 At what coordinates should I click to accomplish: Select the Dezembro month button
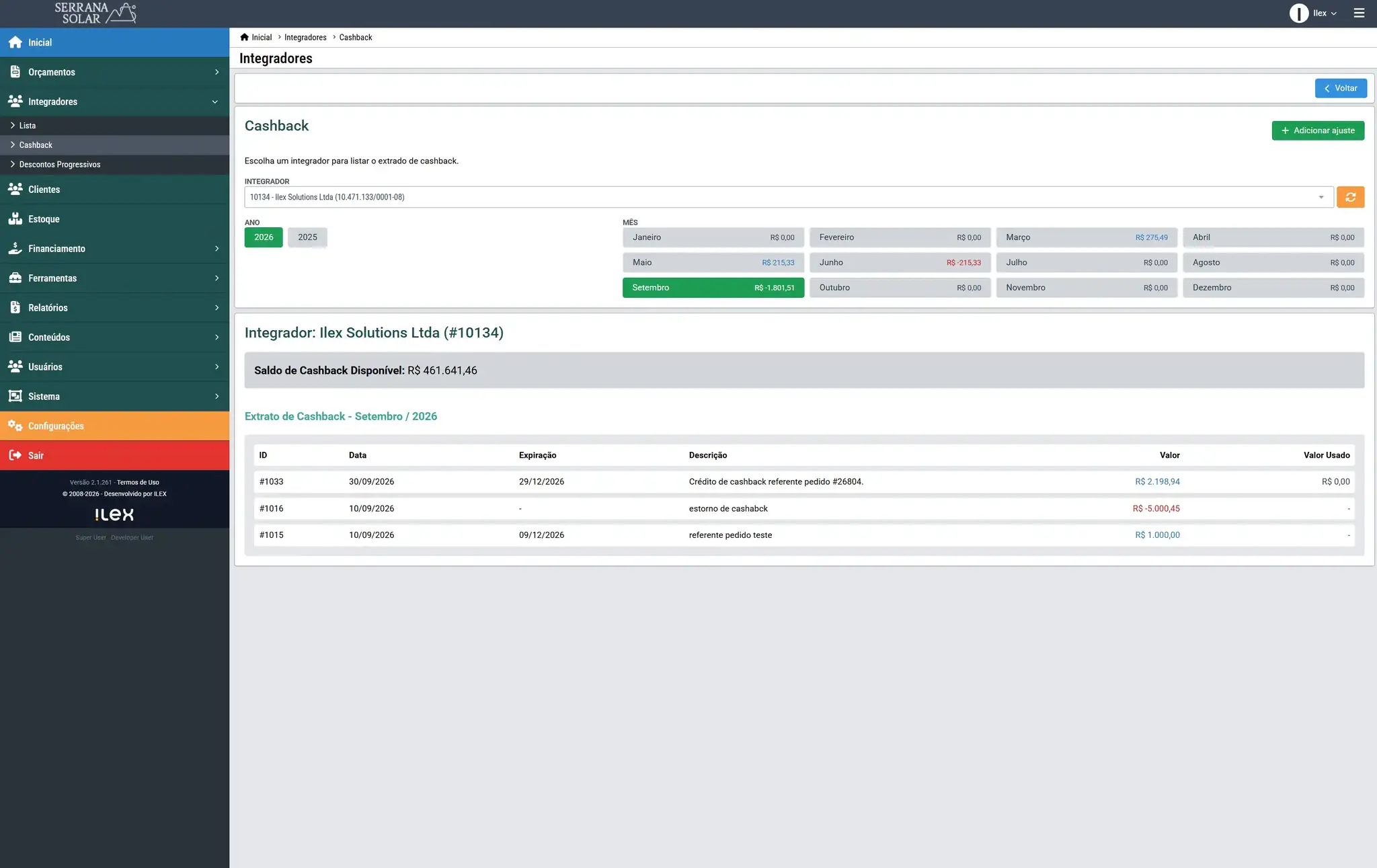pos(1273,288)
